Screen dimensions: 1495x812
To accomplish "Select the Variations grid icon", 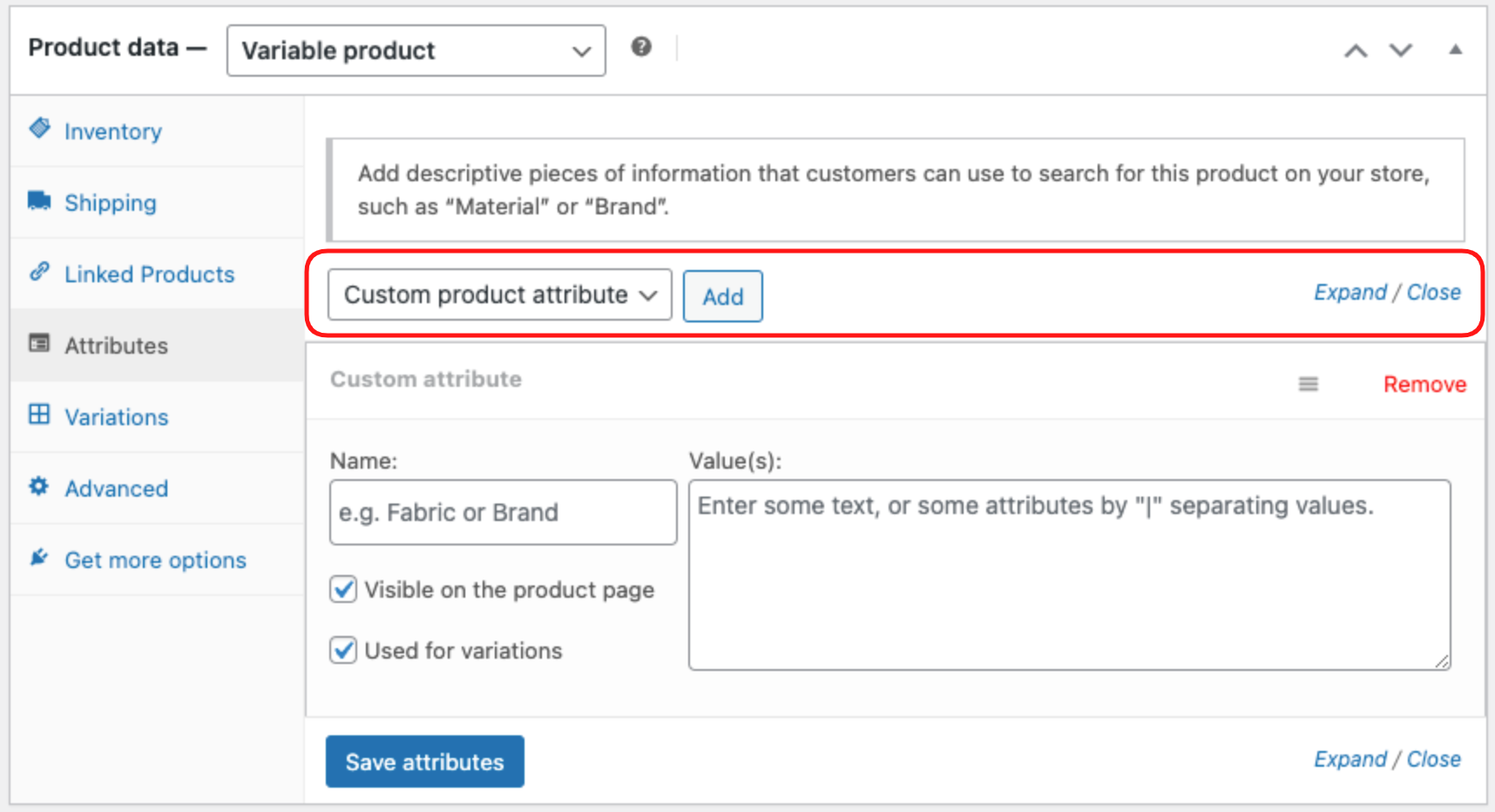I will tap(39, 416).
